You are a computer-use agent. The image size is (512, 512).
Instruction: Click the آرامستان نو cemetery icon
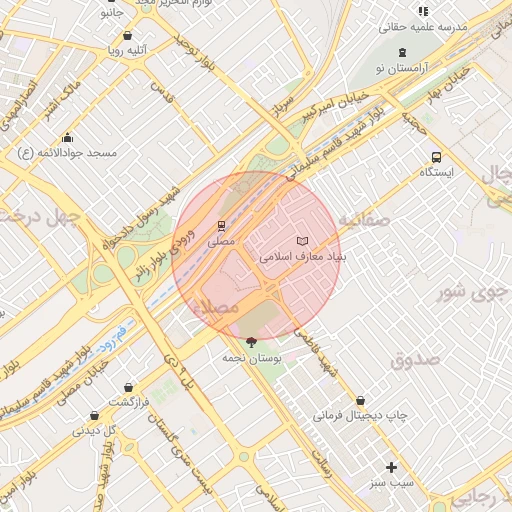(x=403, y=52)
